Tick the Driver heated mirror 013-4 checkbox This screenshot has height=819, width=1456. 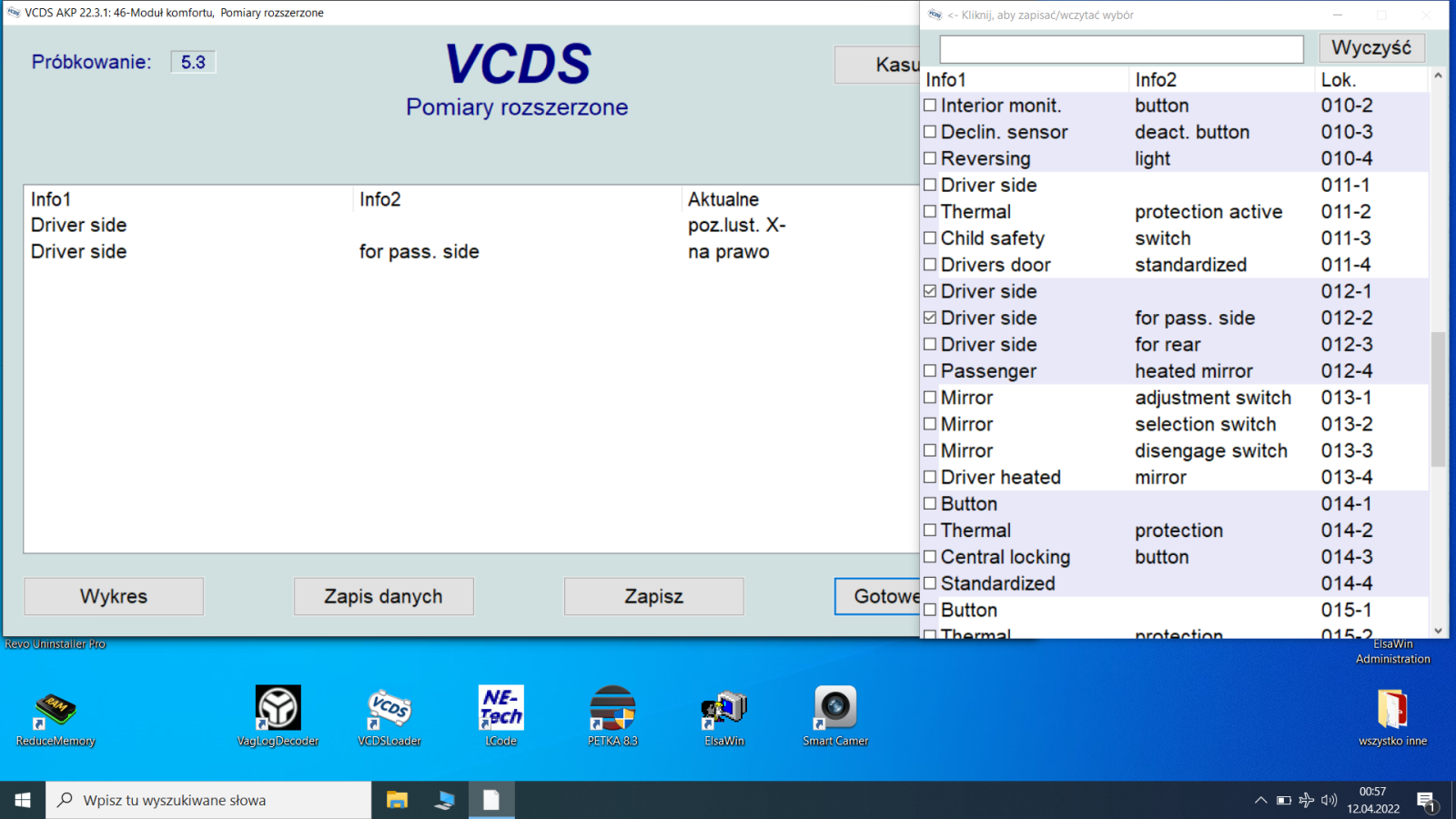(x=930, y=477)
